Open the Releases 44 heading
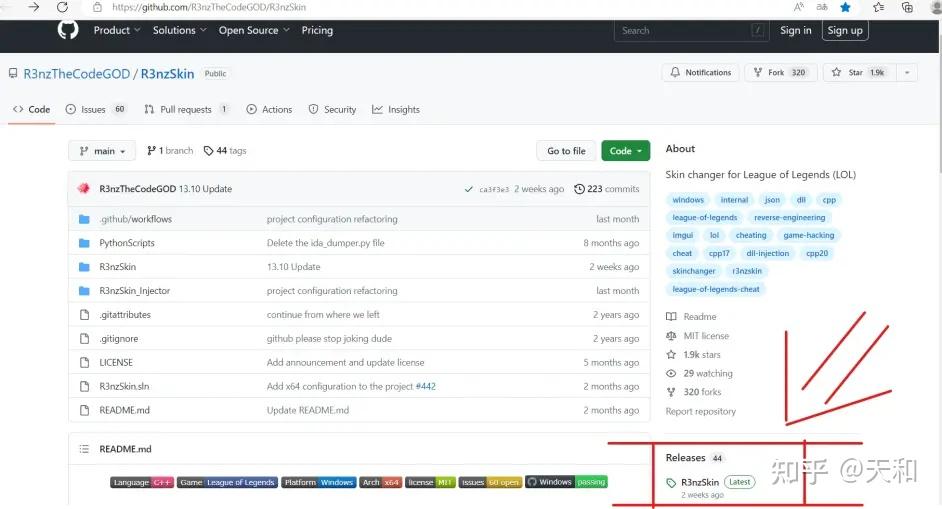942x509 pixels. (x=694, y=458)
